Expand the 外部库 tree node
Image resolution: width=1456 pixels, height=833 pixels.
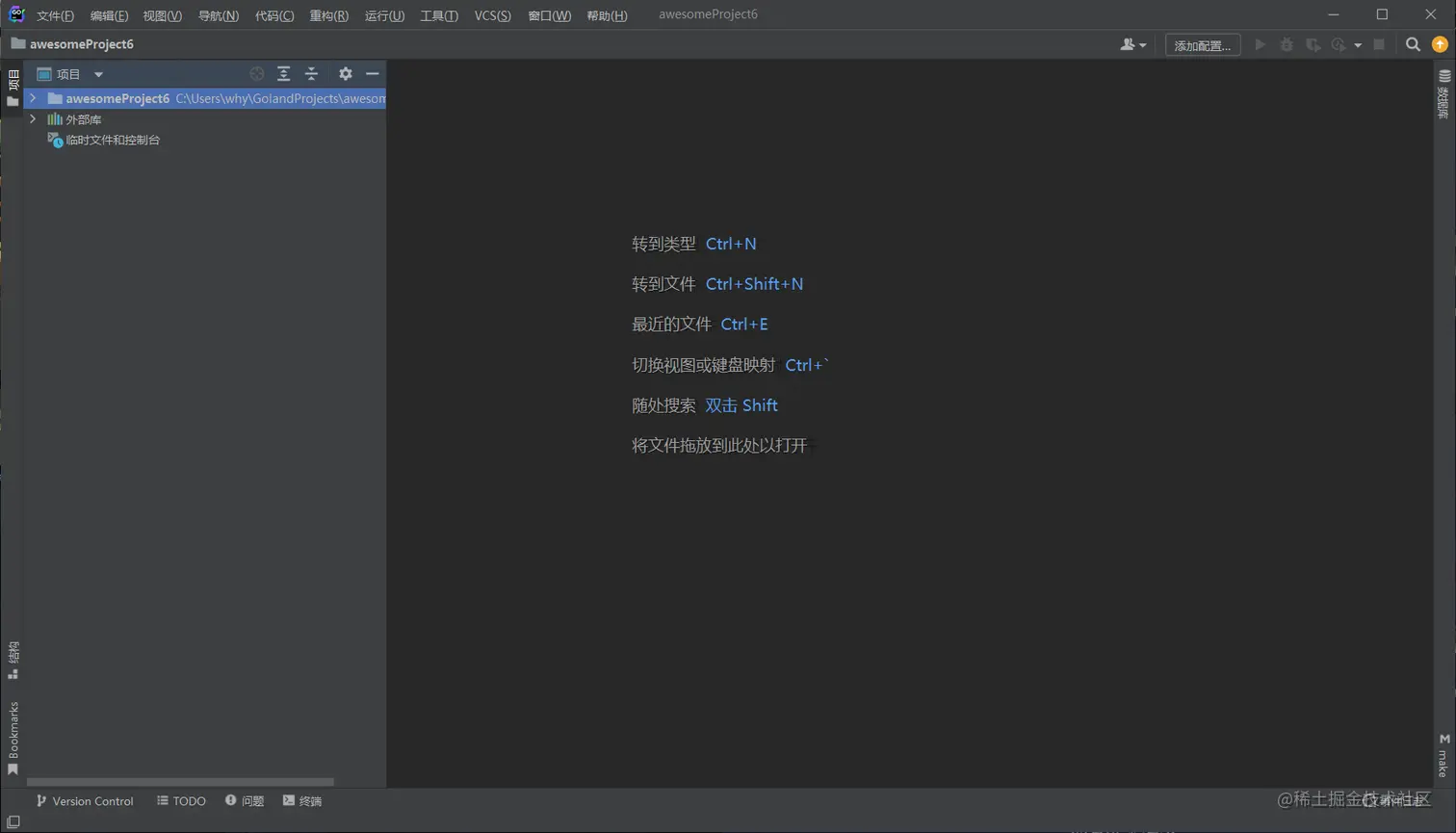tap(33, 119)
